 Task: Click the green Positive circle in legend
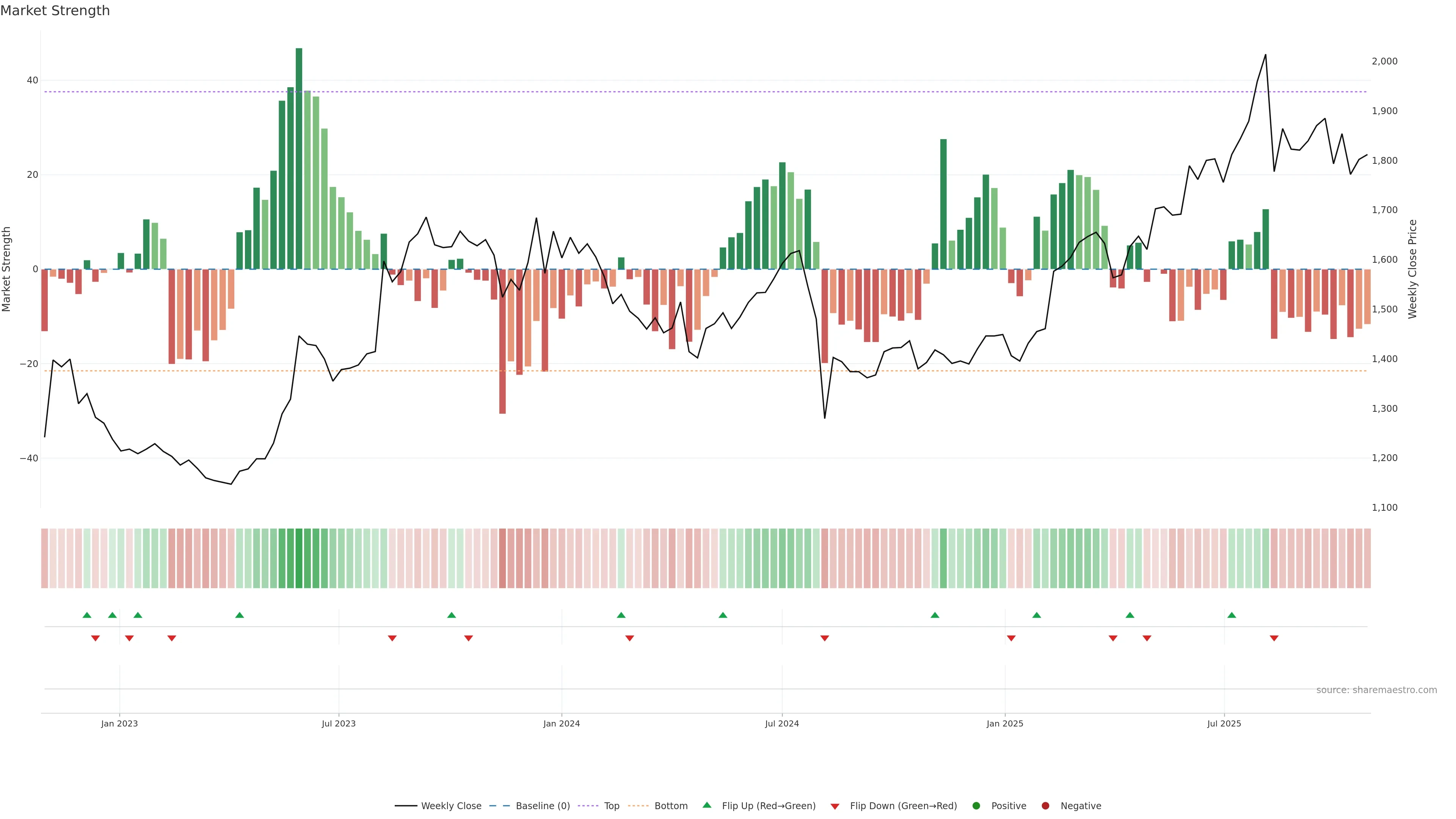[x=976, y=806]
